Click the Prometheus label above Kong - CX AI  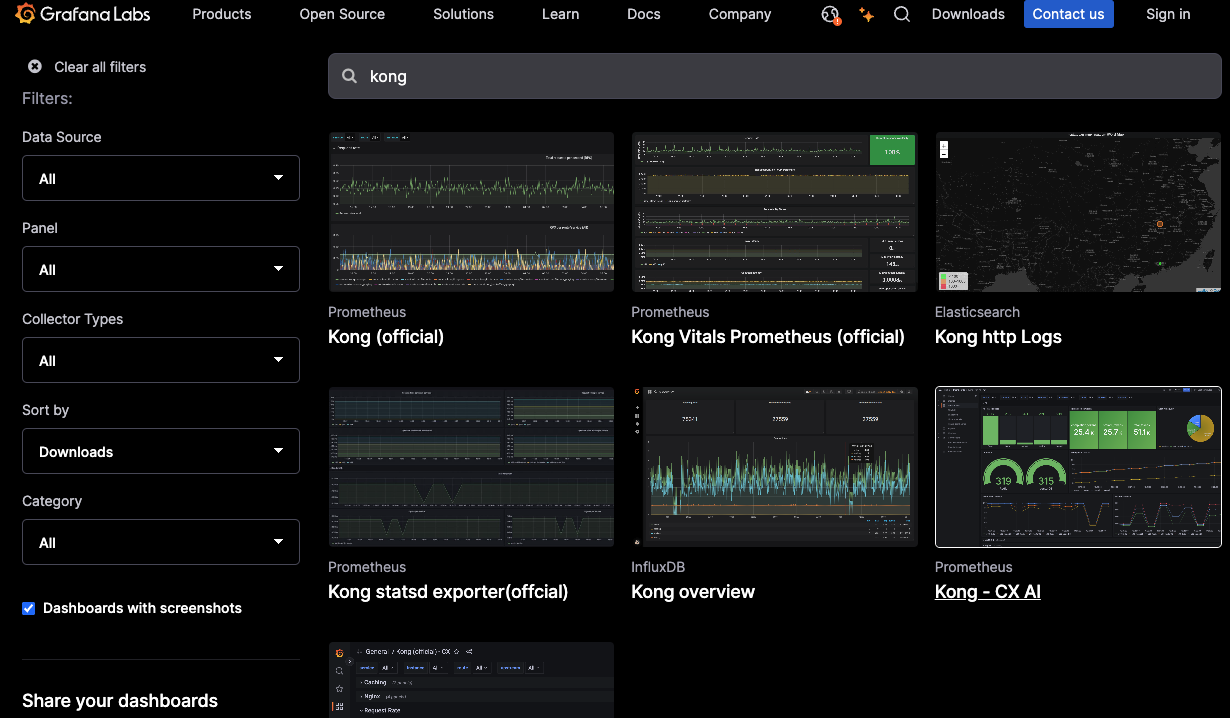click(x=974, y=567)
